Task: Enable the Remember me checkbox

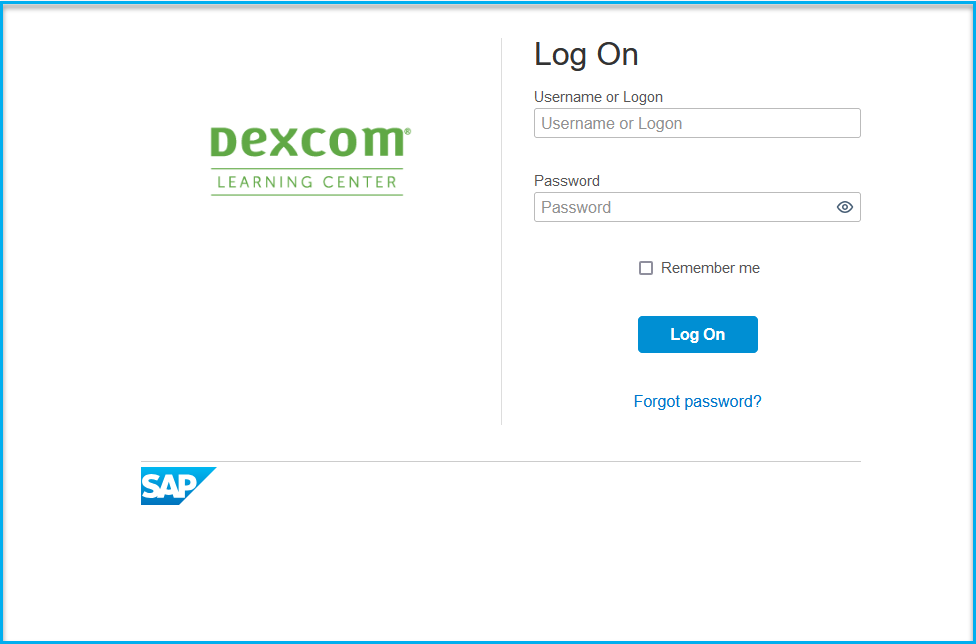Action: point(646,268)
